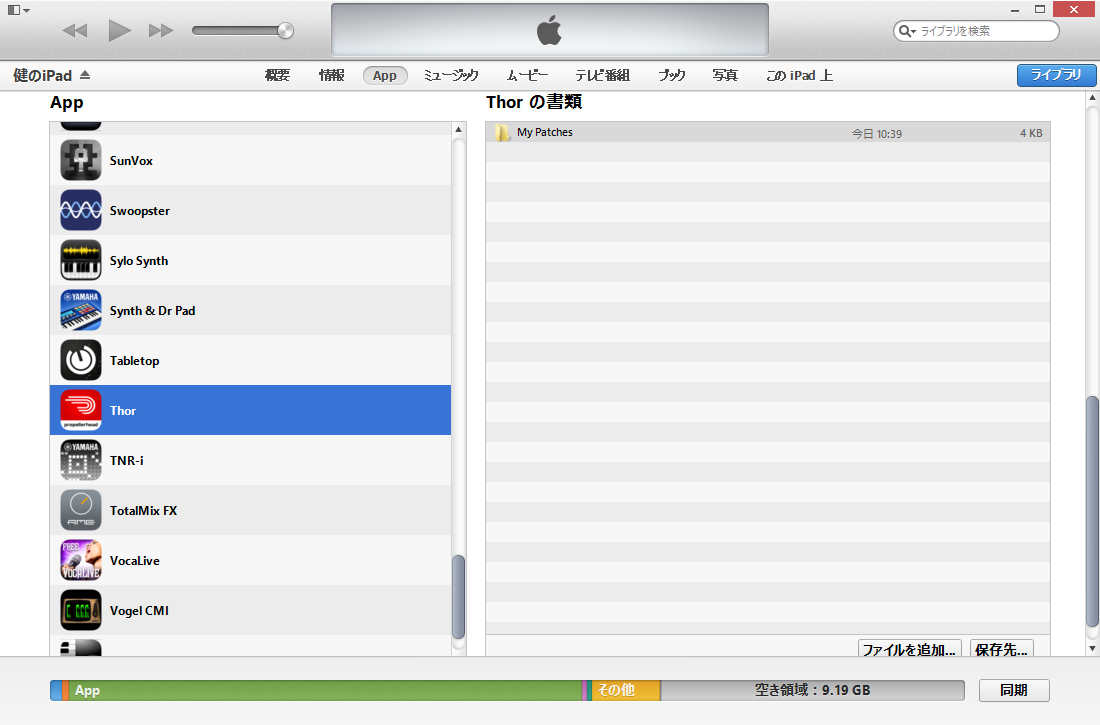Screen dimensions: 1100x725
Task: Click the VocaLive app icon
Action: click(x=81, y=560)
